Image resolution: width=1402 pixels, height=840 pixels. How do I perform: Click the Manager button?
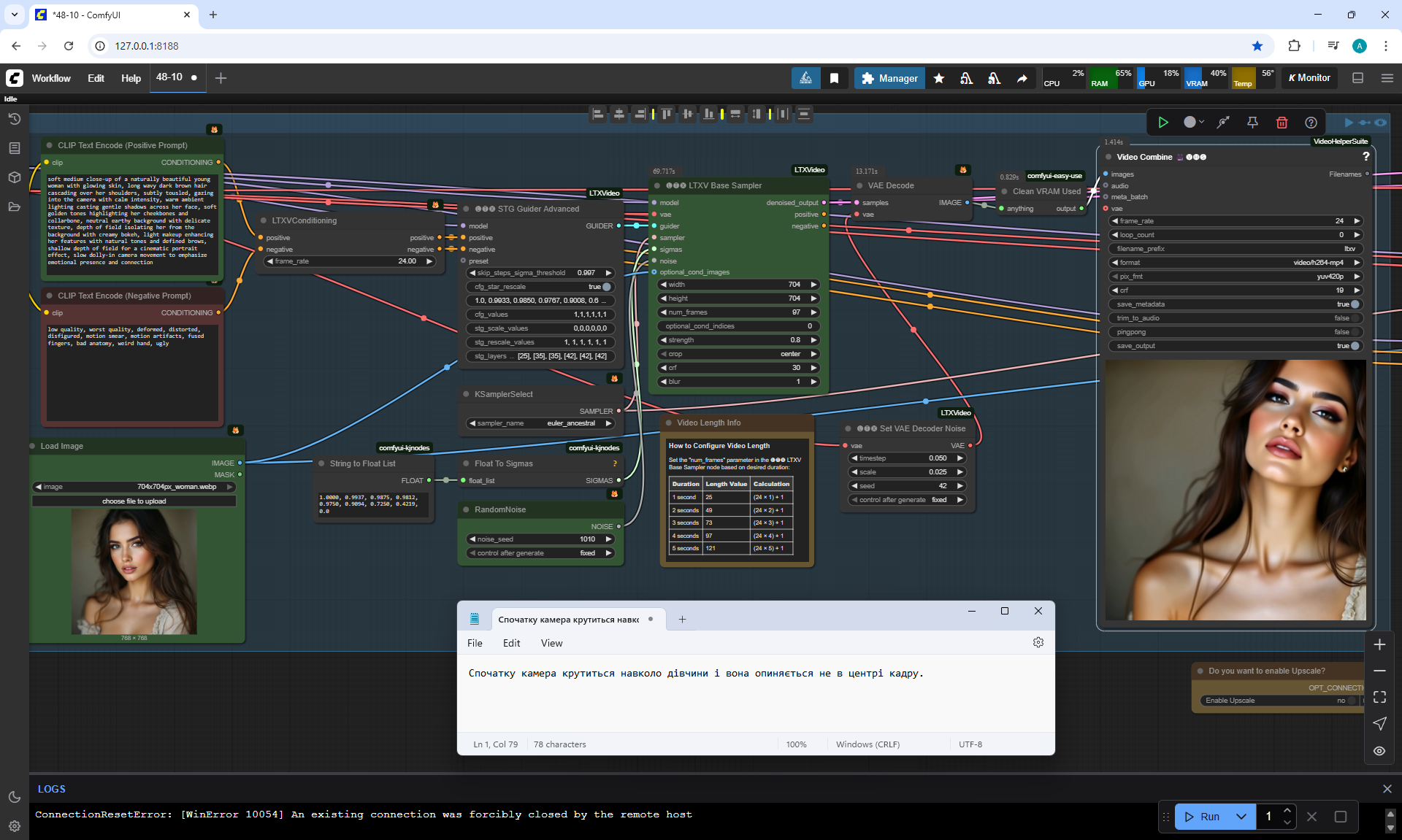(x=889, y=78)
